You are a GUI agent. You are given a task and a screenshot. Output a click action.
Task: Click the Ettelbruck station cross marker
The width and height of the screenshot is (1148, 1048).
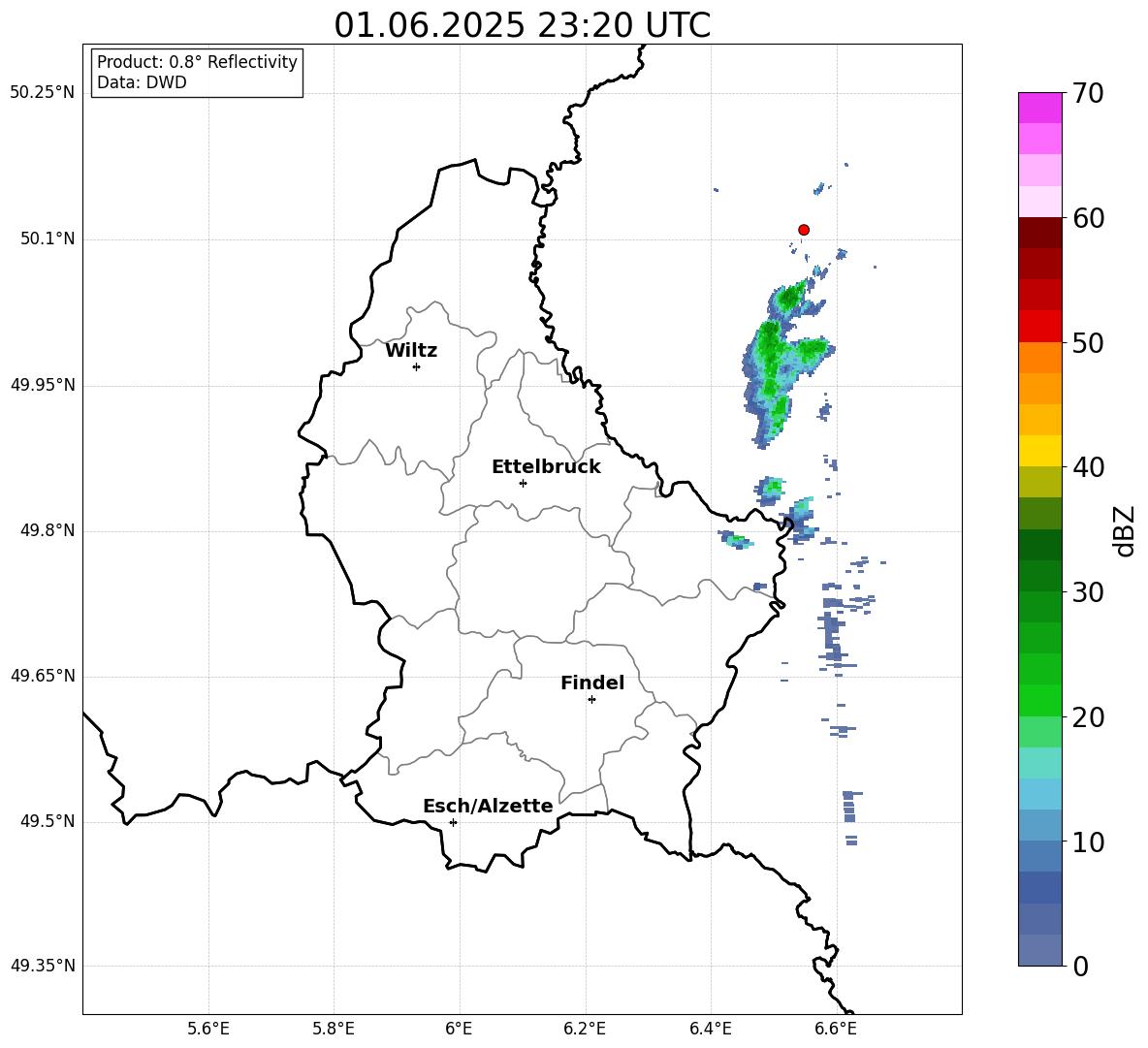click(x=523, y=483)
